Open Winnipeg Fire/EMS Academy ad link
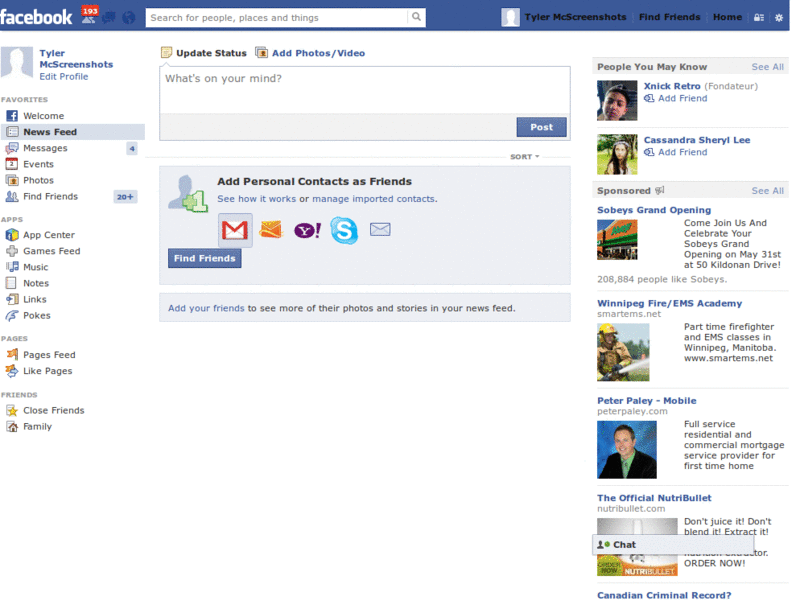Image resolution: width=800 pixels, height=600 pixels. 669,303
